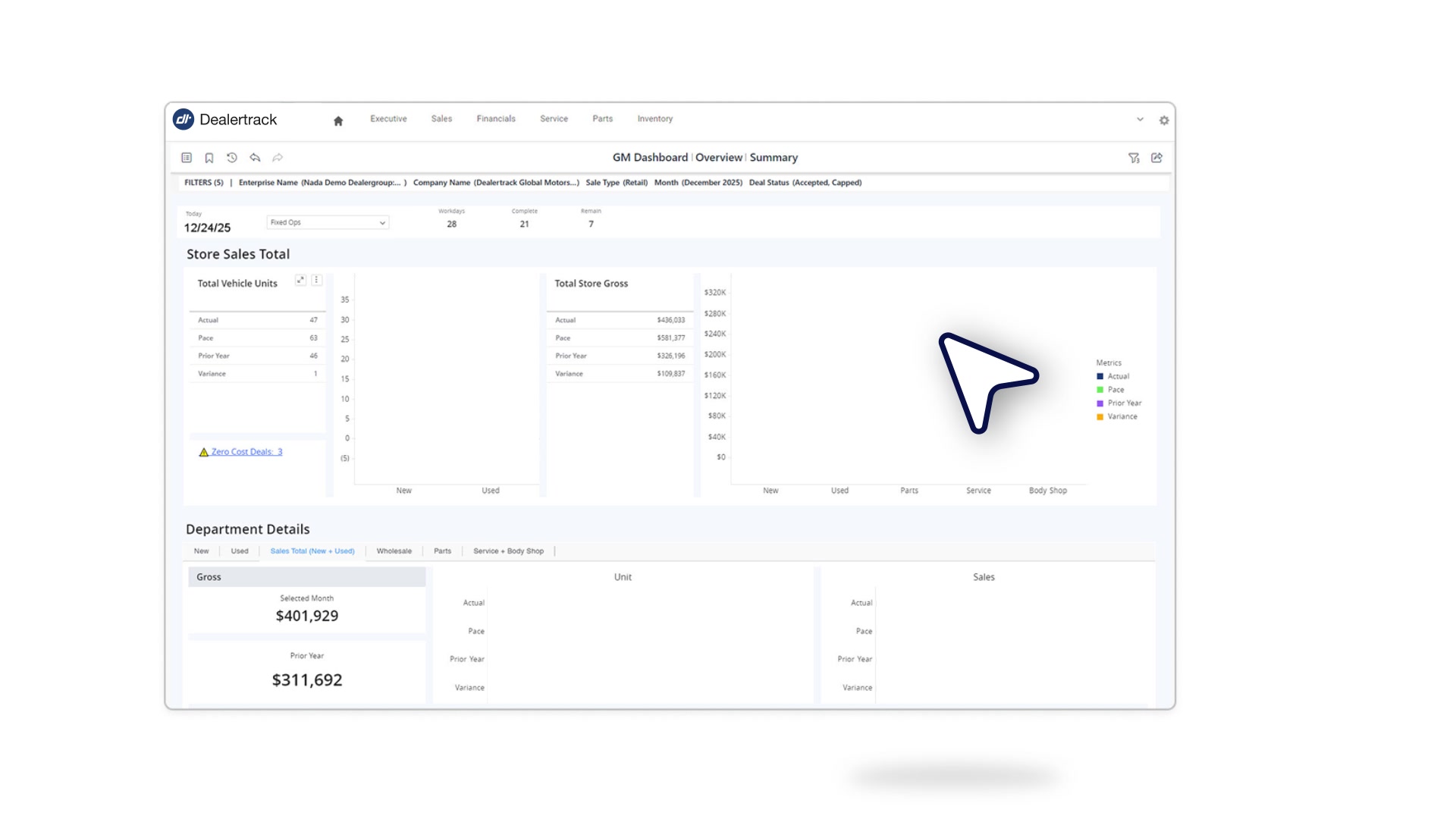Open the Month (December 2025) filter

[x=698, y=183]
